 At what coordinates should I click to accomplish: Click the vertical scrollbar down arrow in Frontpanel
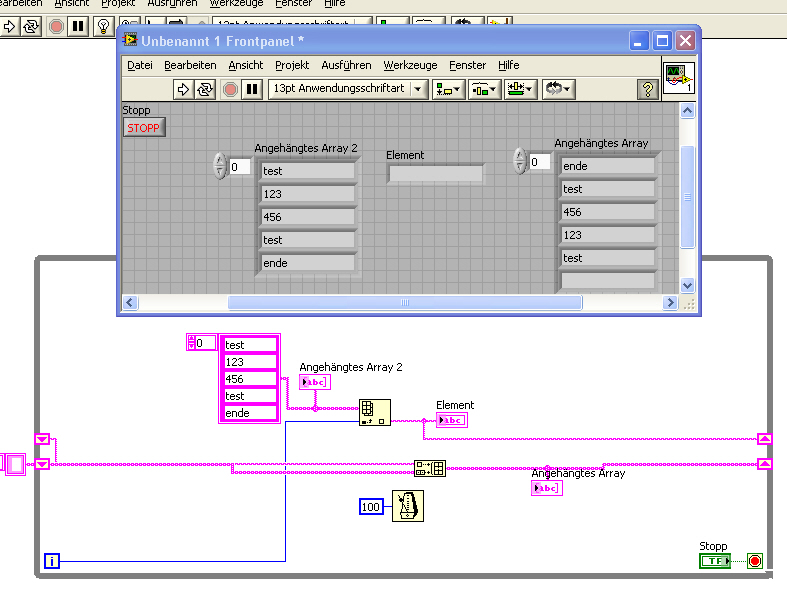point(687,286)
